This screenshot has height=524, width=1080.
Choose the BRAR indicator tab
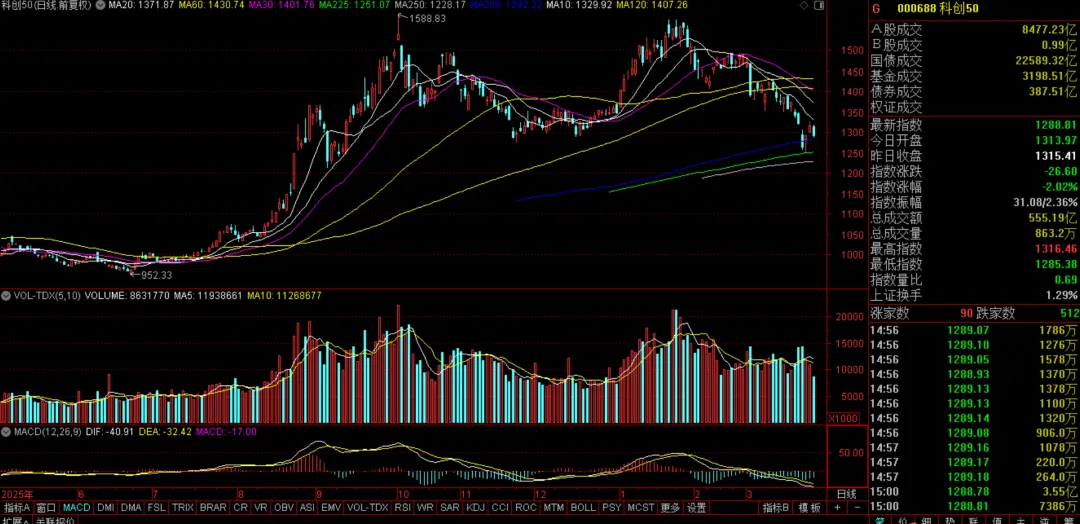pyautogui.click(x=213, y=507)
